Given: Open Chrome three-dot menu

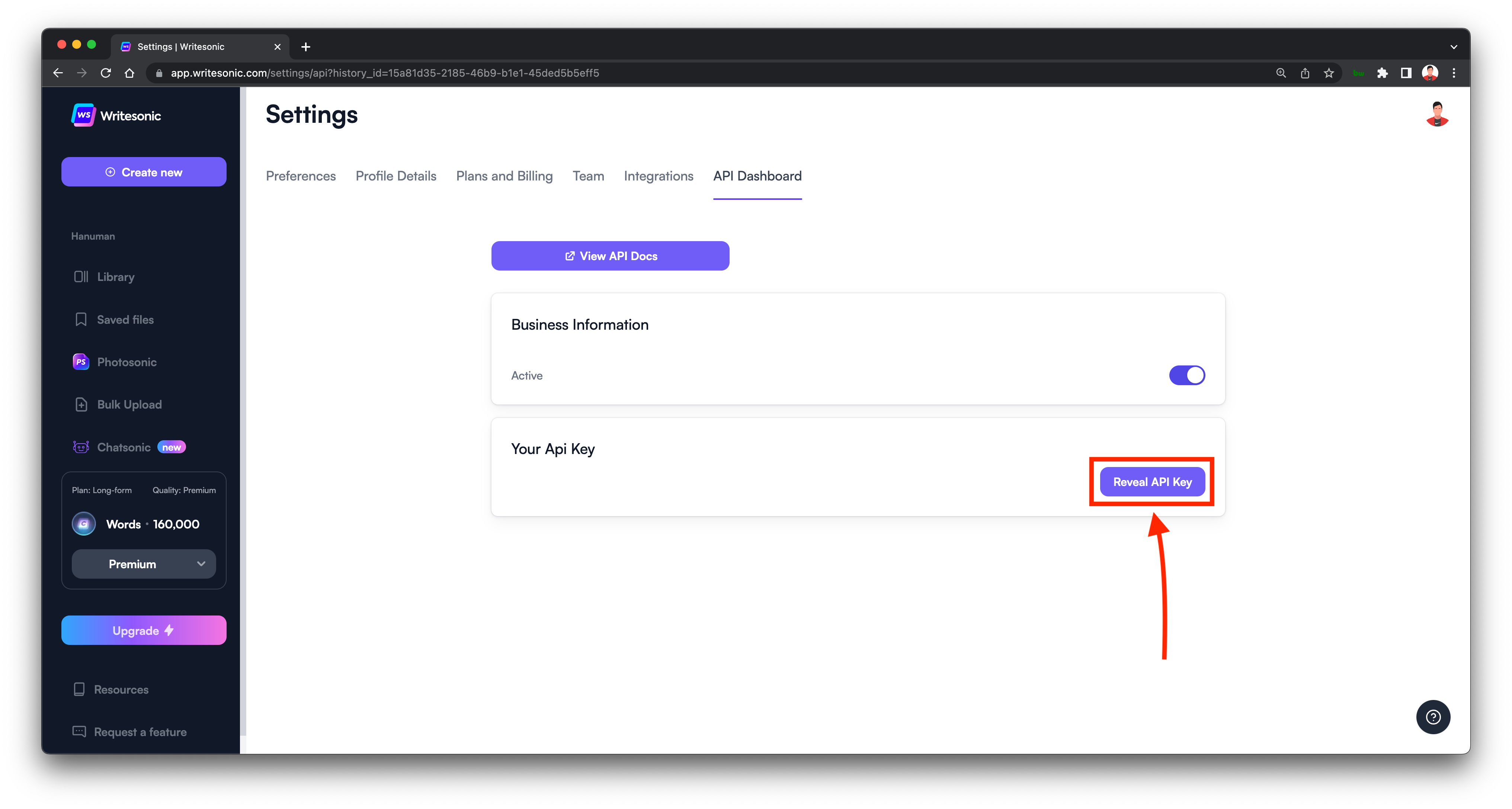Looking at the screenshot, I should [x=1454, y=73].
